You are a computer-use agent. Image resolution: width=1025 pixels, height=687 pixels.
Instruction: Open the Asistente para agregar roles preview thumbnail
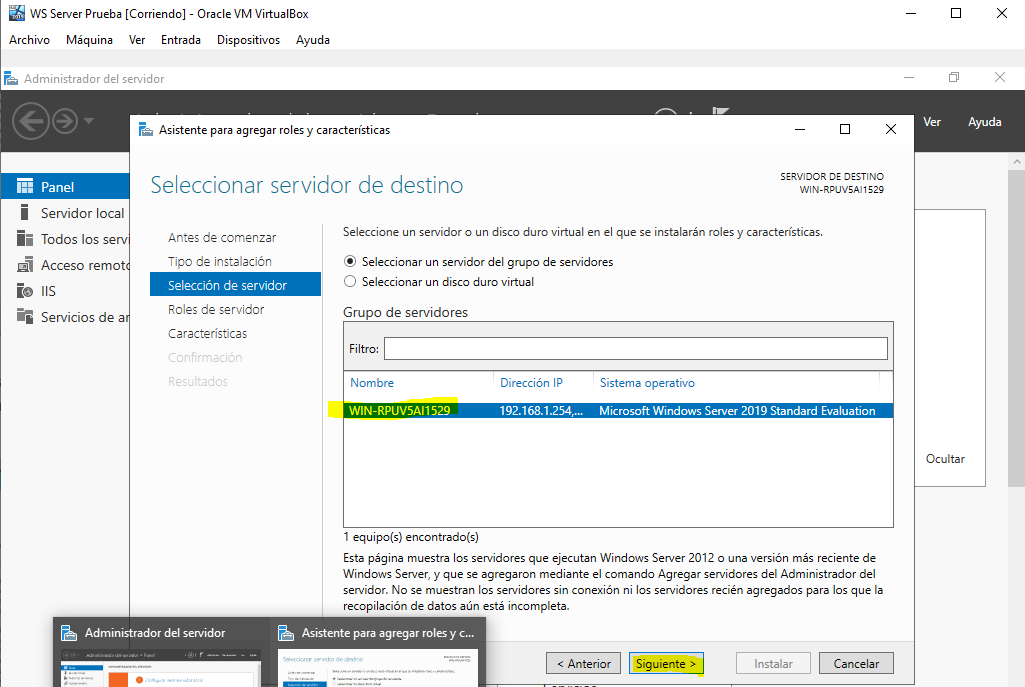pos(378,667)
